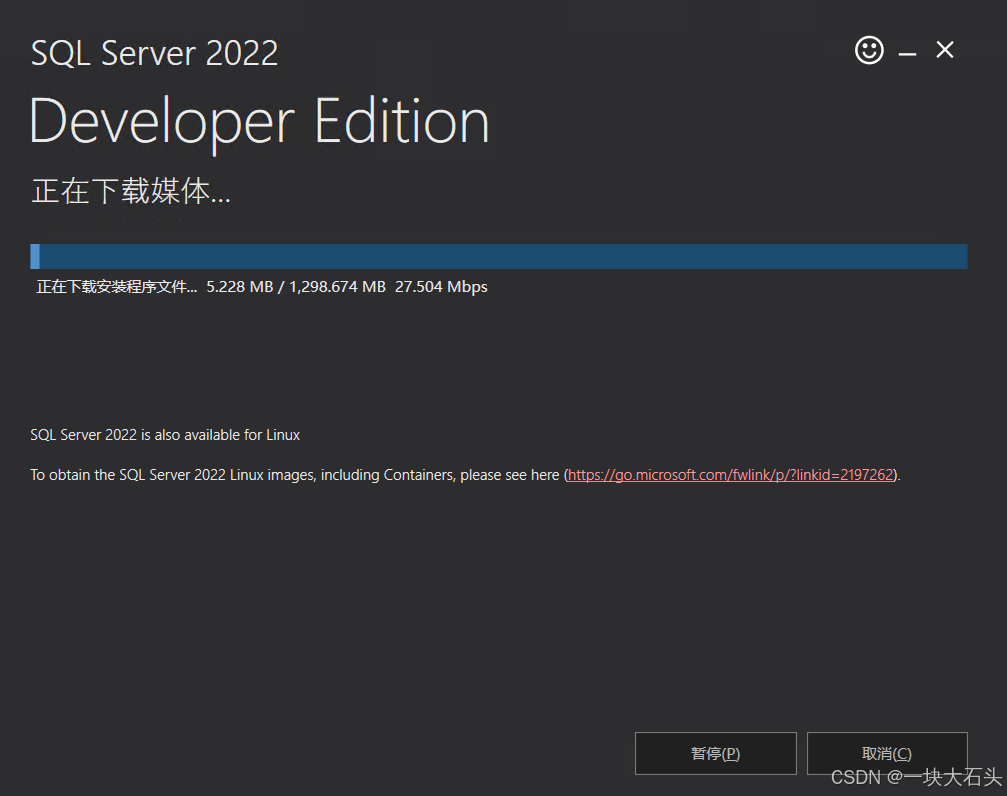Pause the download with 暂停(P) button

pos(715,753)
